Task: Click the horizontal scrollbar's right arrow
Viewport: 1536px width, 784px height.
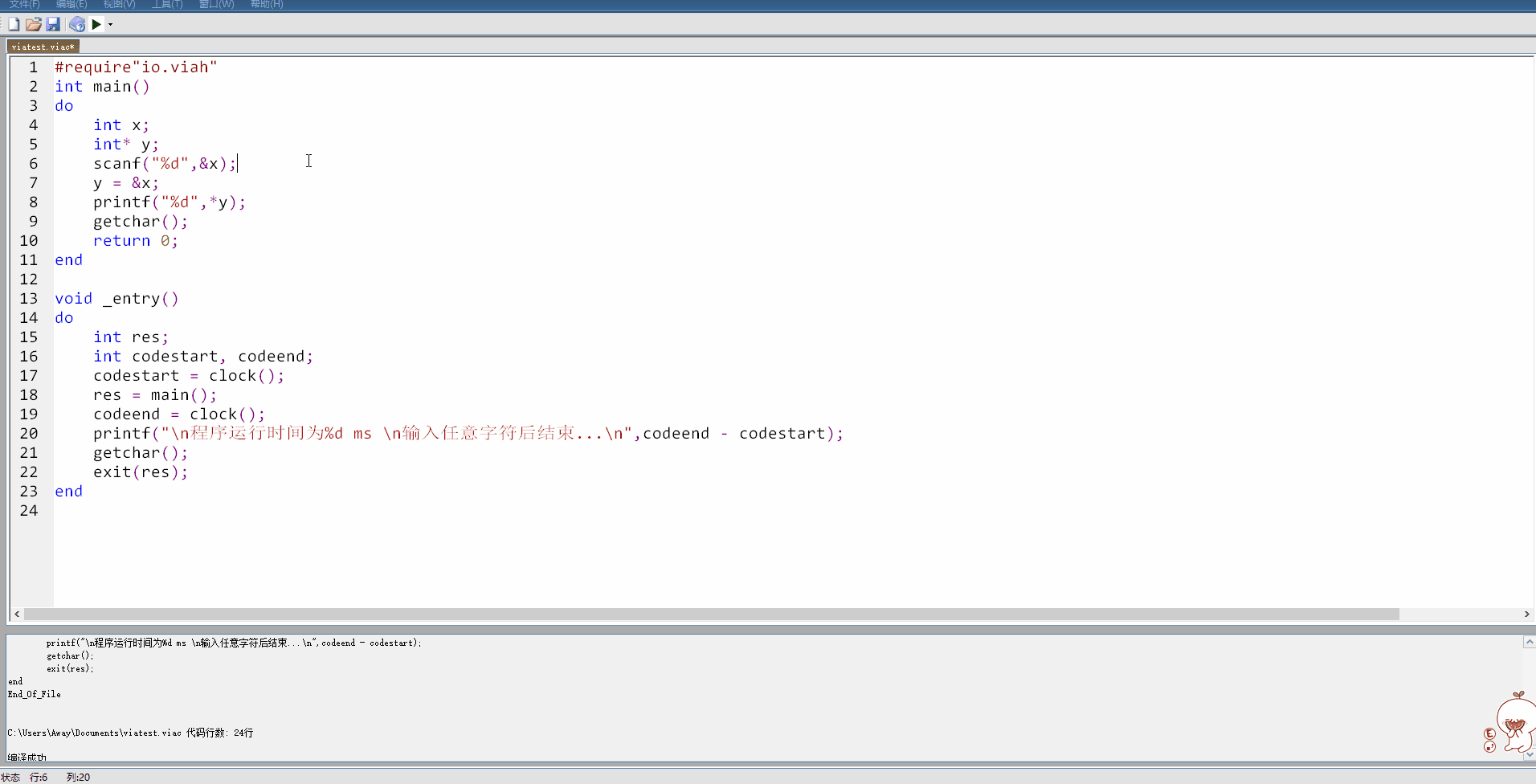Action: [1525, 614]
